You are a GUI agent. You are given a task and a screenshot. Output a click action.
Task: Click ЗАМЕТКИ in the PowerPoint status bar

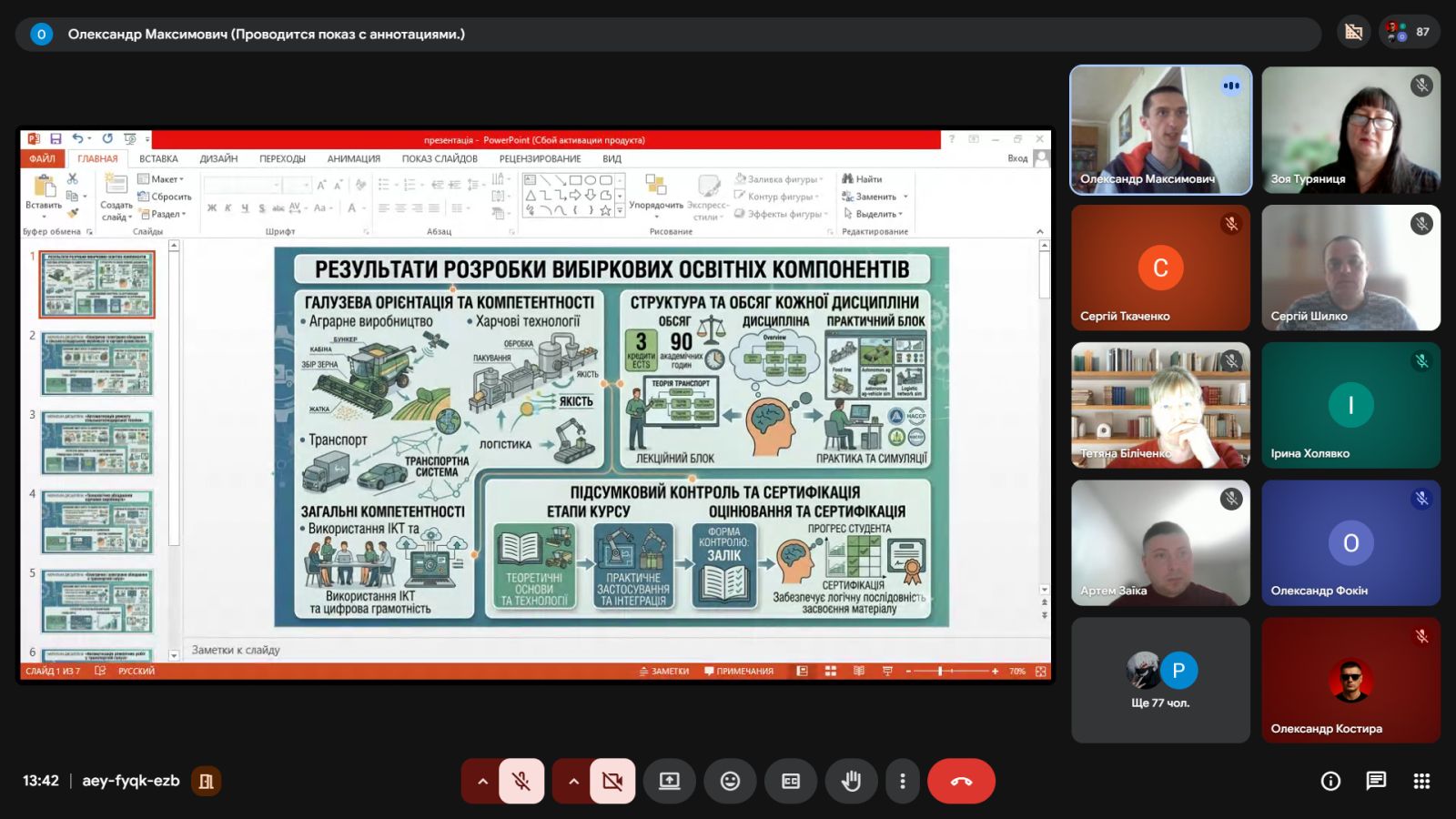(664, 672)
